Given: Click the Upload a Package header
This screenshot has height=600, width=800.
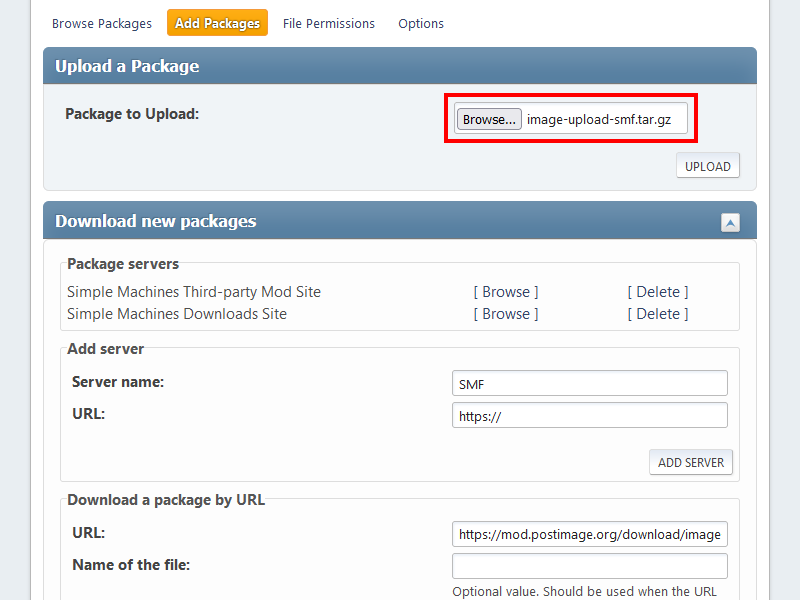Looking at the screenshot, I should click(127, 67).
